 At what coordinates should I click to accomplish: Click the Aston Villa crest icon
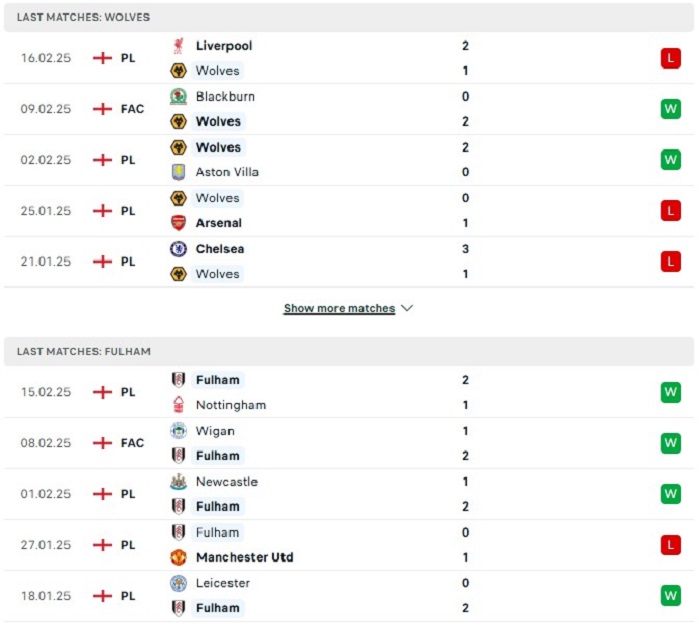[x=179, y=172]
